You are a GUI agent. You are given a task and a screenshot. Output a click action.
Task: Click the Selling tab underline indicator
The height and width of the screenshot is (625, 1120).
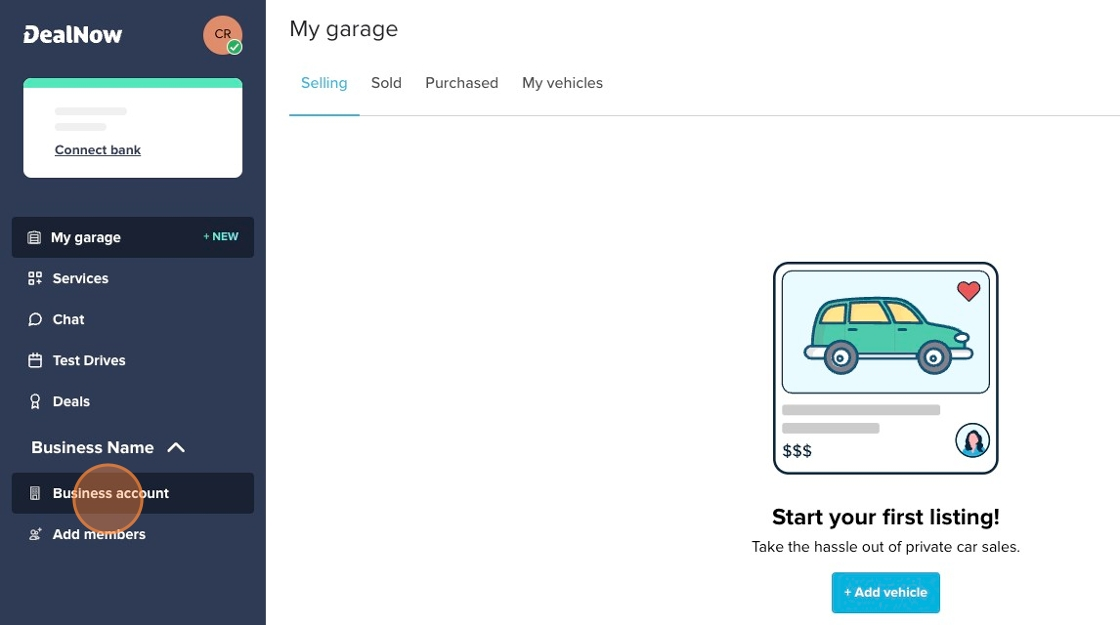324,115
